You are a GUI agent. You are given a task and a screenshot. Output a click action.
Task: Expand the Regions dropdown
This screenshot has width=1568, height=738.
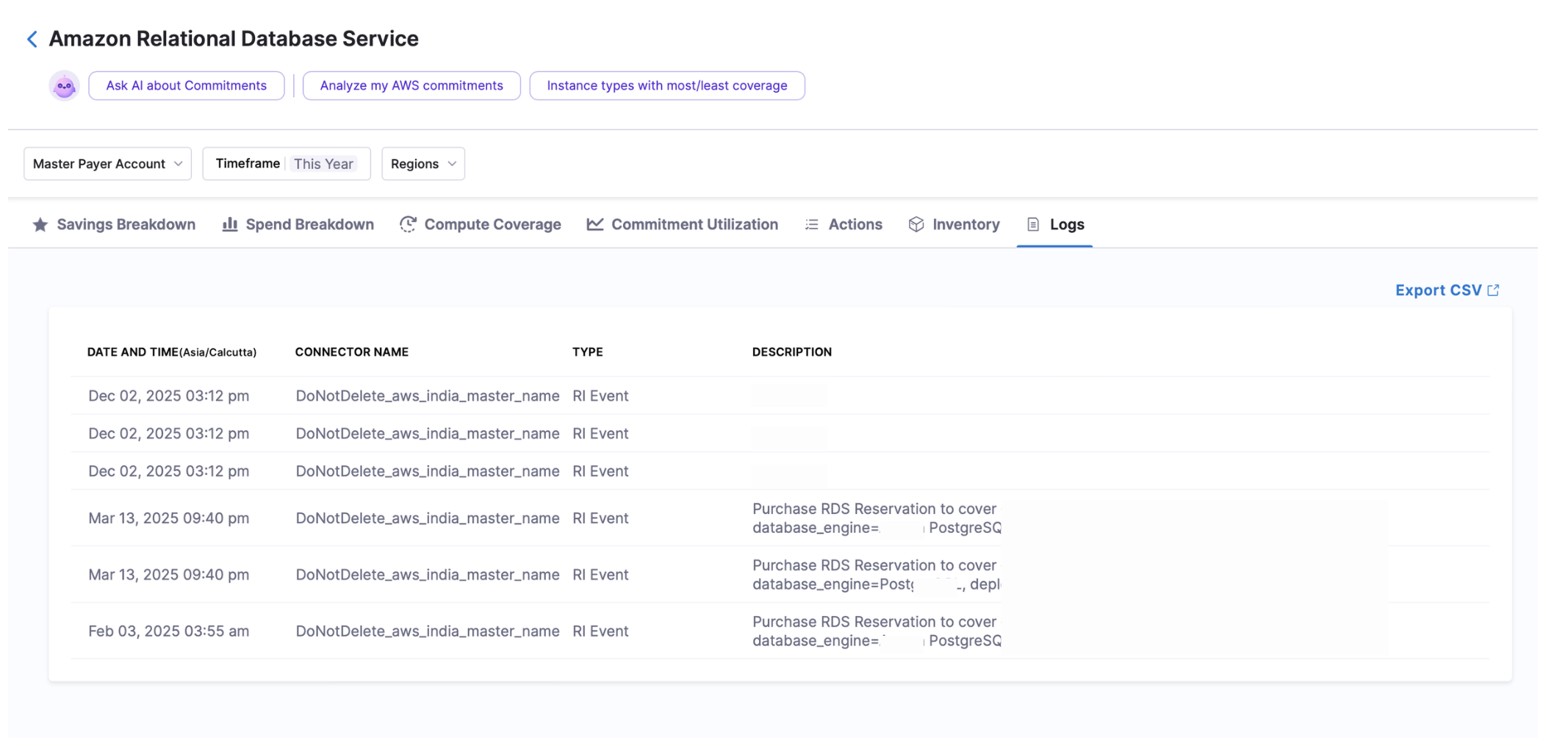(423, 164)
